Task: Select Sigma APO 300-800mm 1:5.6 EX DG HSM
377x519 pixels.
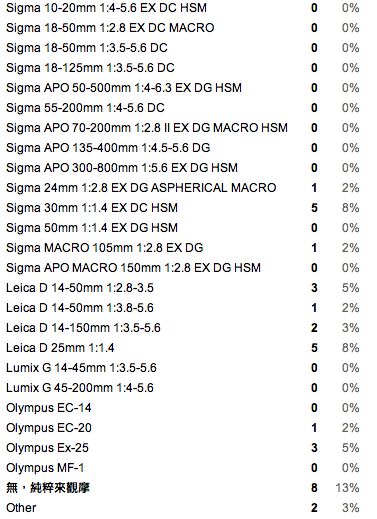Action: tap(122, 168)
